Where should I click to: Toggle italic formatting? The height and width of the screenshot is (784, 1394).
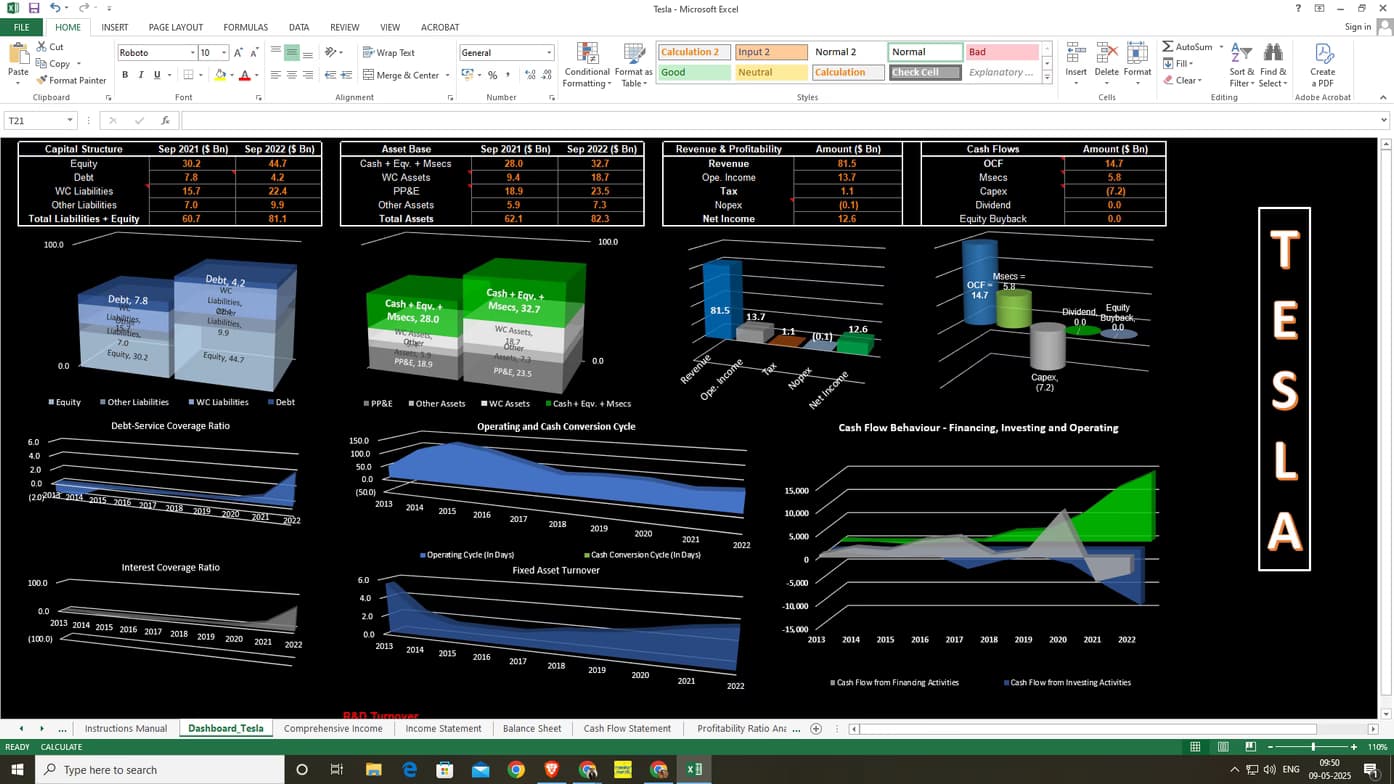tap(139, 74)
